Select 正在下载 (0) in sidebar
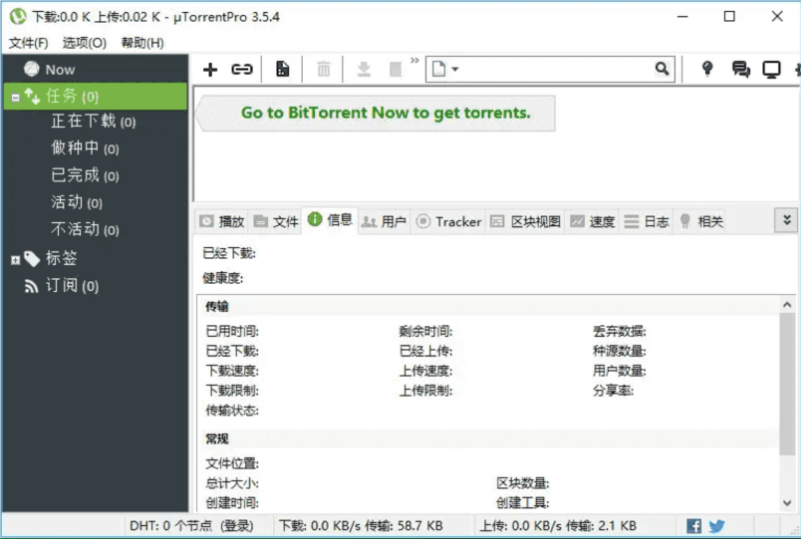 coord(93,122)
